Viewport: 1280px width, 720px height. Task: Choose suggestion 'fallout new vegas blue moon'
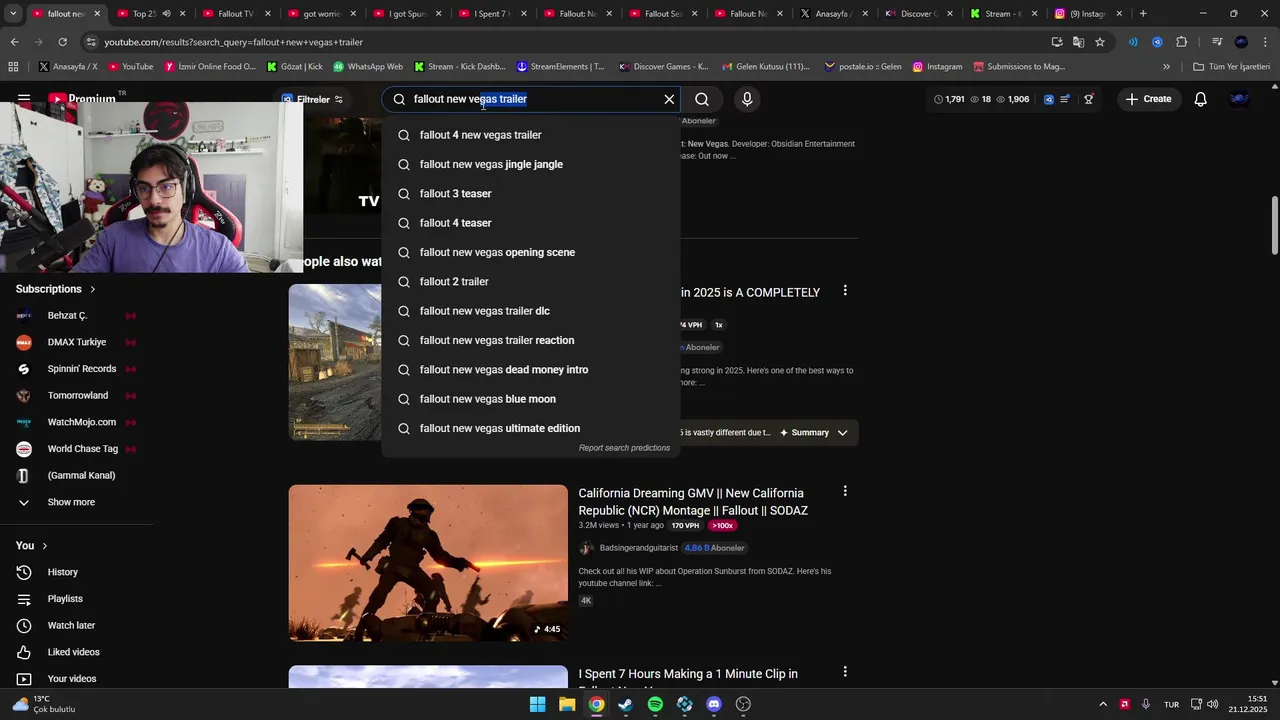tap(530, 399)
